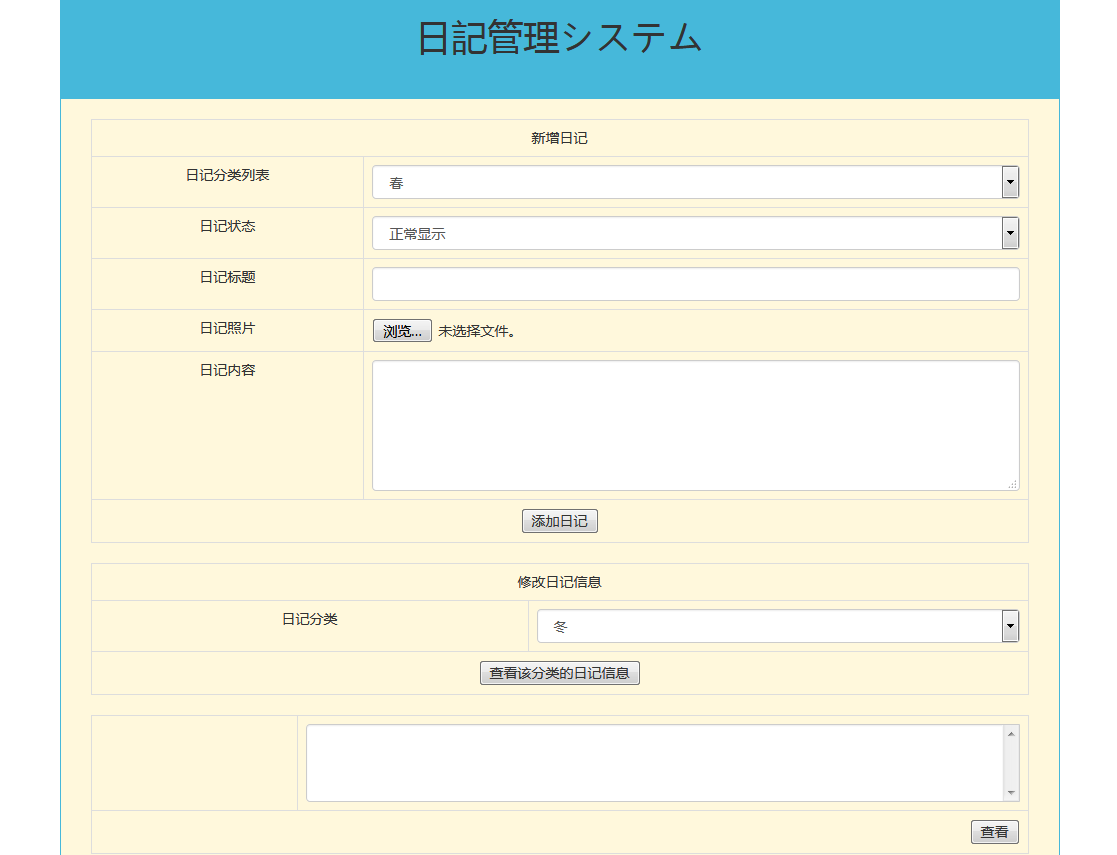Open the 日记分类列表 dropdown showing 春

pyautogui.click(x=695, y=182)
